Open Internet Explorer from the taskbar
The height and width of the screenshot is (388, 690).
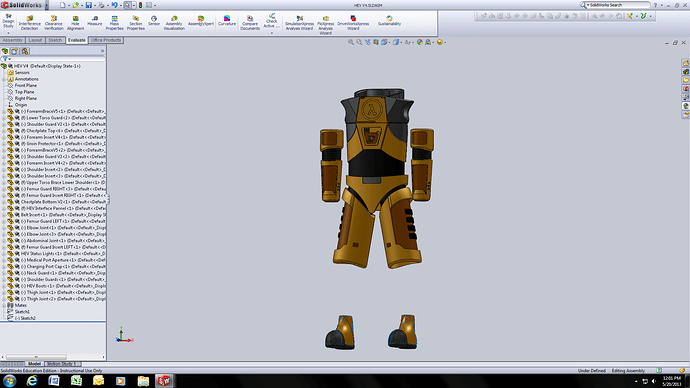32,381
